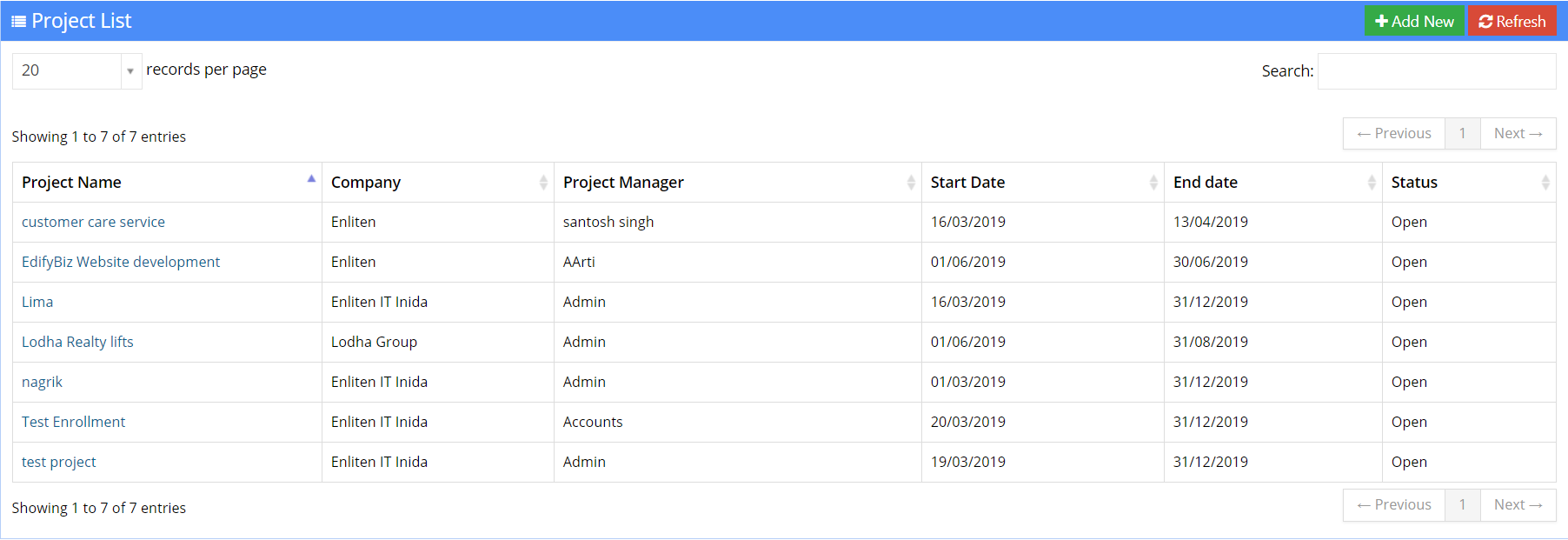Select page 1 in top pagination

click(x=1462, y=134)
